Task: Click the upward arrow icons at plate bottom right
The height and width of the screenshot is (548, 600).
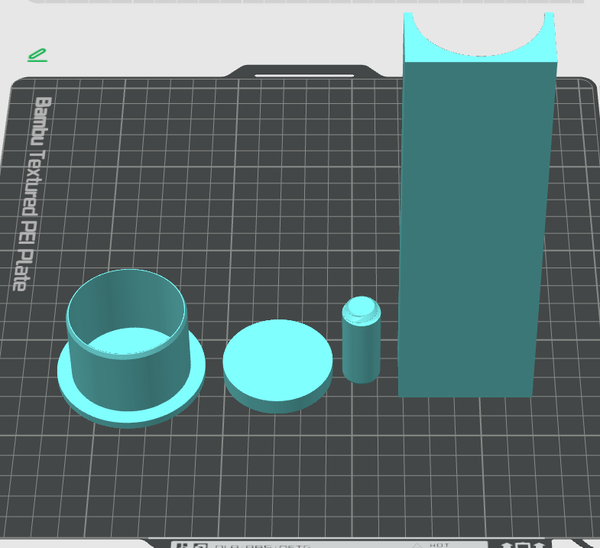Action: (x=523, y=545)
